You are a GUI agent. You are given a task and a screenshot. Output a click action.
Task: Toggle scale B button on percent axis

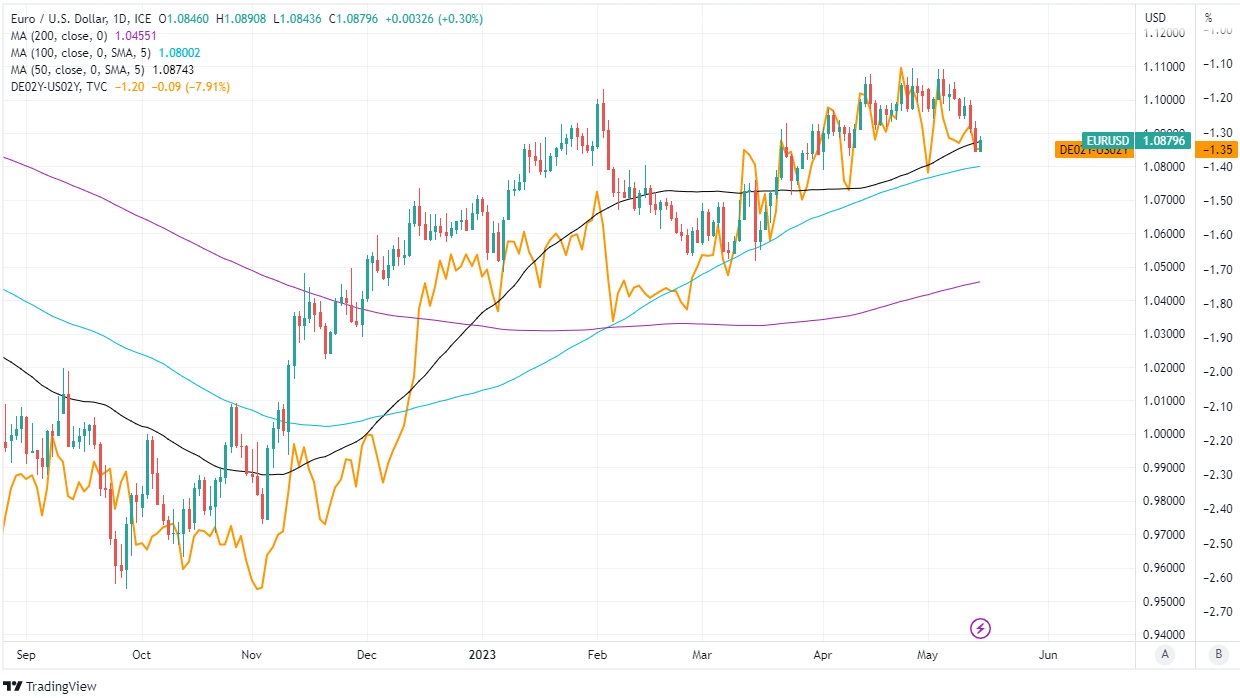[1217, 655]
